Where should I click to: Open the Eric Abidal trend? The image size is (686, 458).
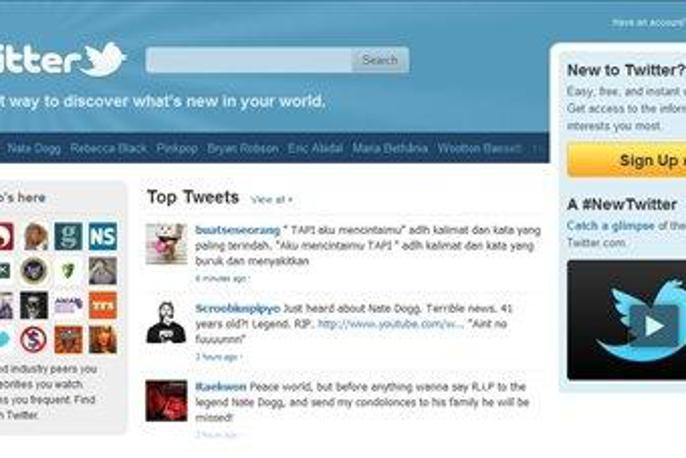pyautogui.click(x=315, y=148)
